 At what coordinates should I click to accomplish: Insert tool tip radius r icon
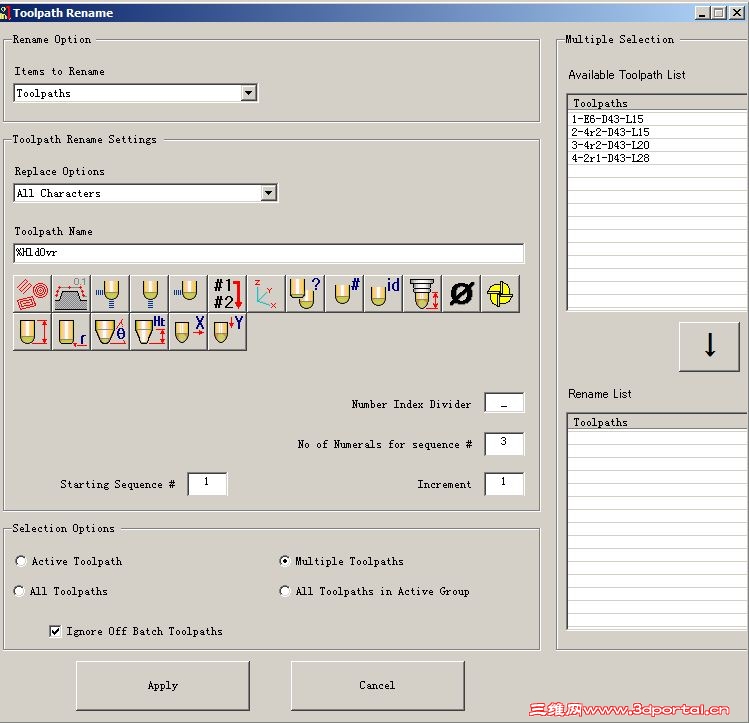(x=71, y=332)
